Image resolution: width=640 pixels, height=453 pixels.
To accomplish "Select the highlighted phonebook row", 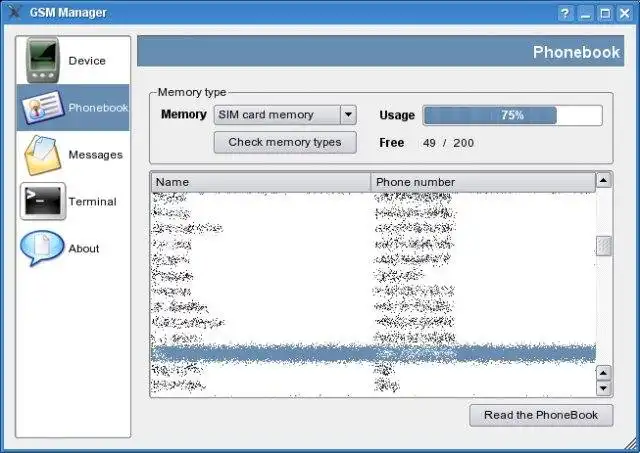I will (x=373, y=353).
